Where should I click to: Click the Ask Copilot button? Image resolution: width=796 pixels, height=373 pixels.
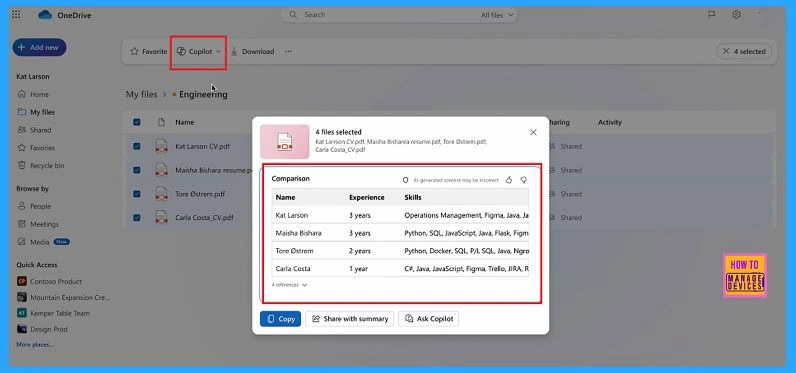429,319
